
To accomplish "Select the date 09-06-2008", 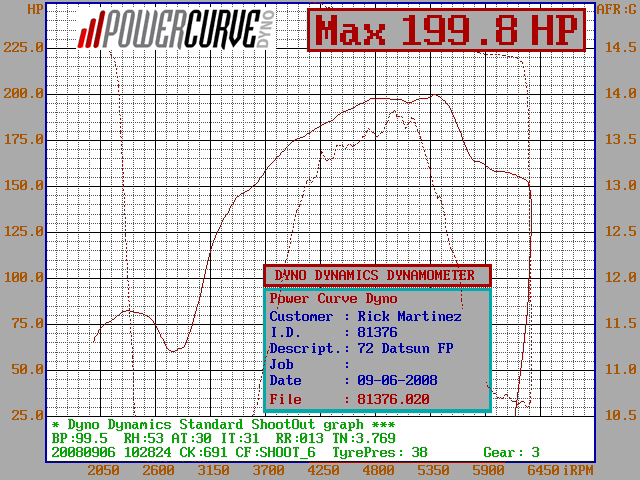I will coord(397,380).
